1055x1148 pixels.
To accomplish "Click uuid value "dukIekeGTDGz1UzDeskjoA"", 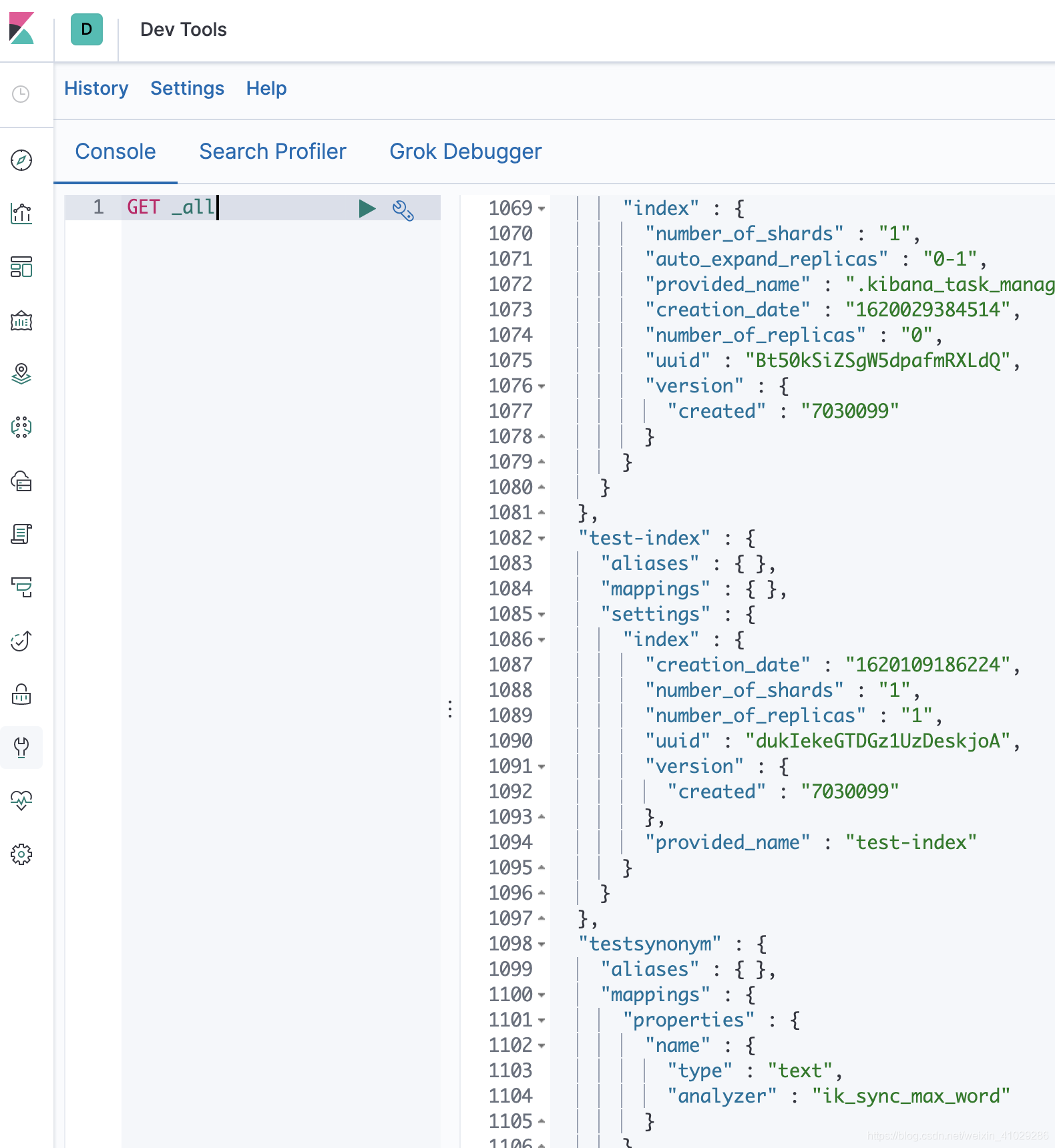I will [878, 741].
